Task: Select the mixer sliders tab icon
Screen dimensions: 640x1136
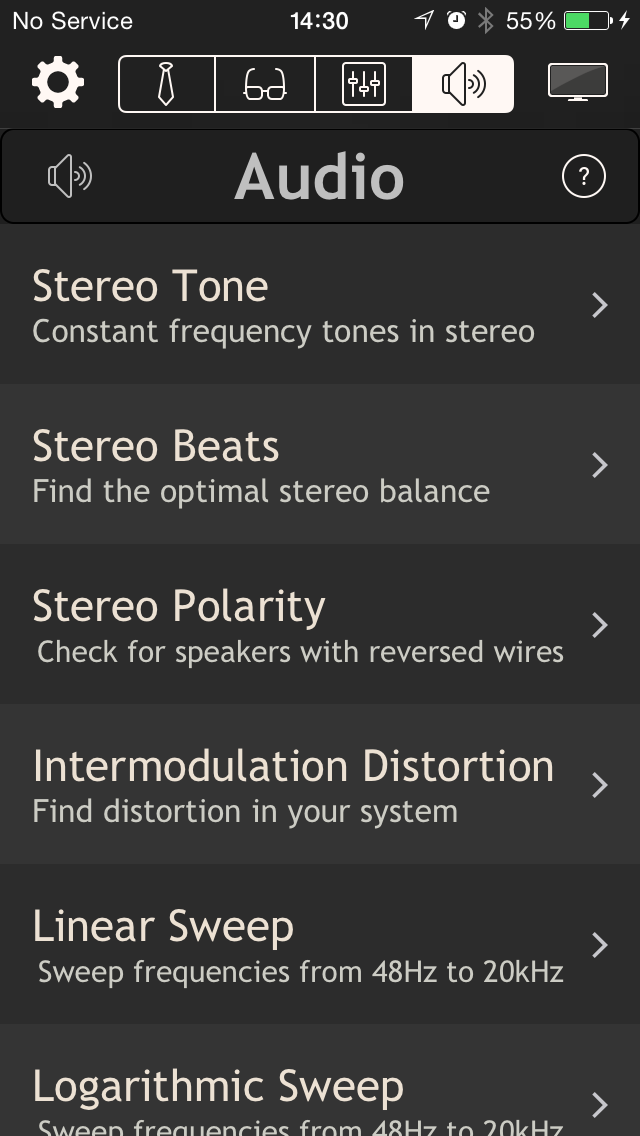Action: tap(363, 84)
